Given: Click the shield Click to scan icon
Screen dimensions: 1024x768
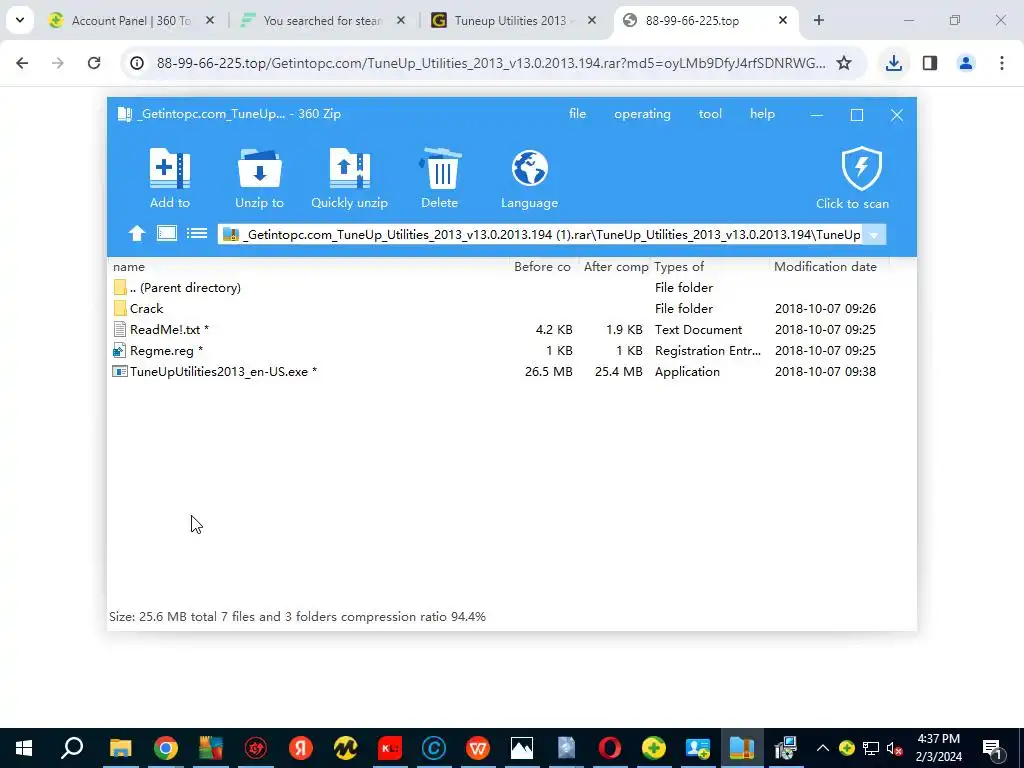Looking at the screenshot, I should 861,168.
